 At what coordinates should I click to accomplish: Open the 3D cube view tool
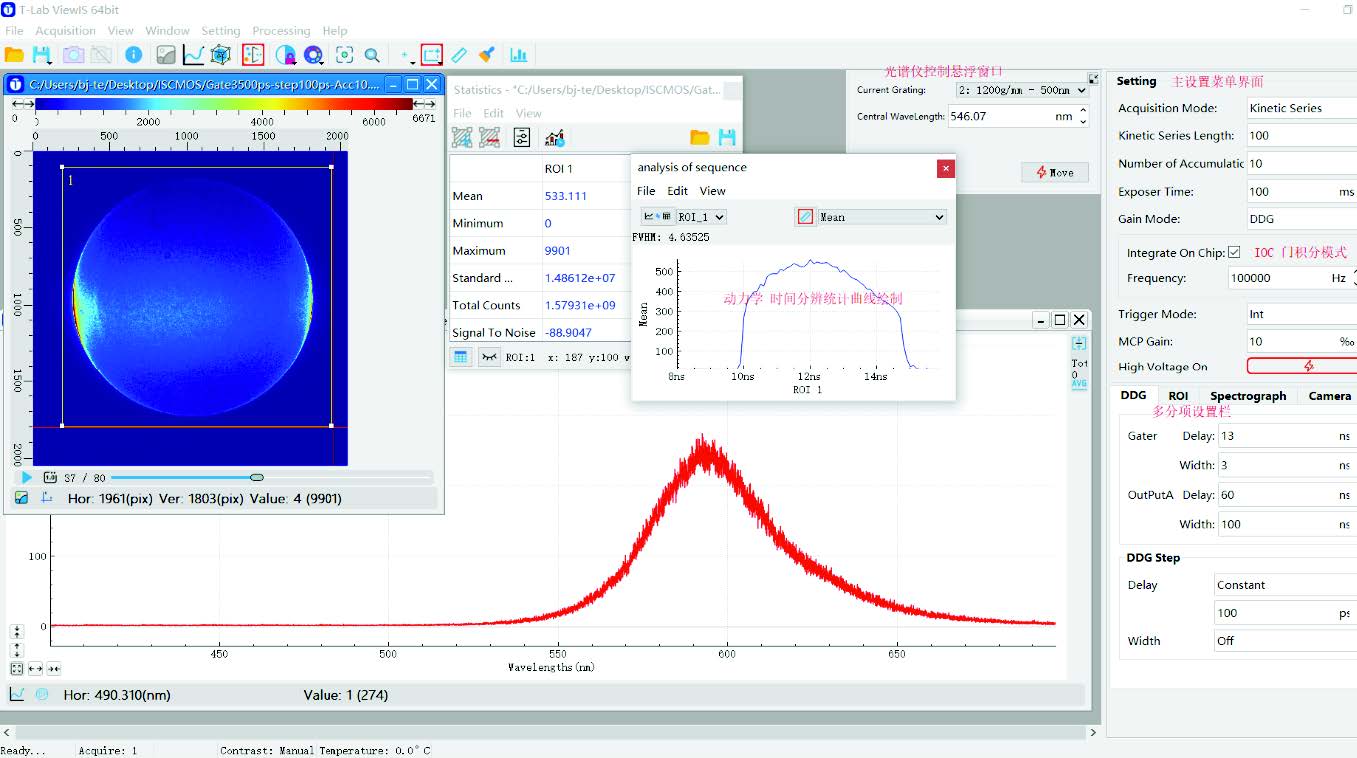221,55
